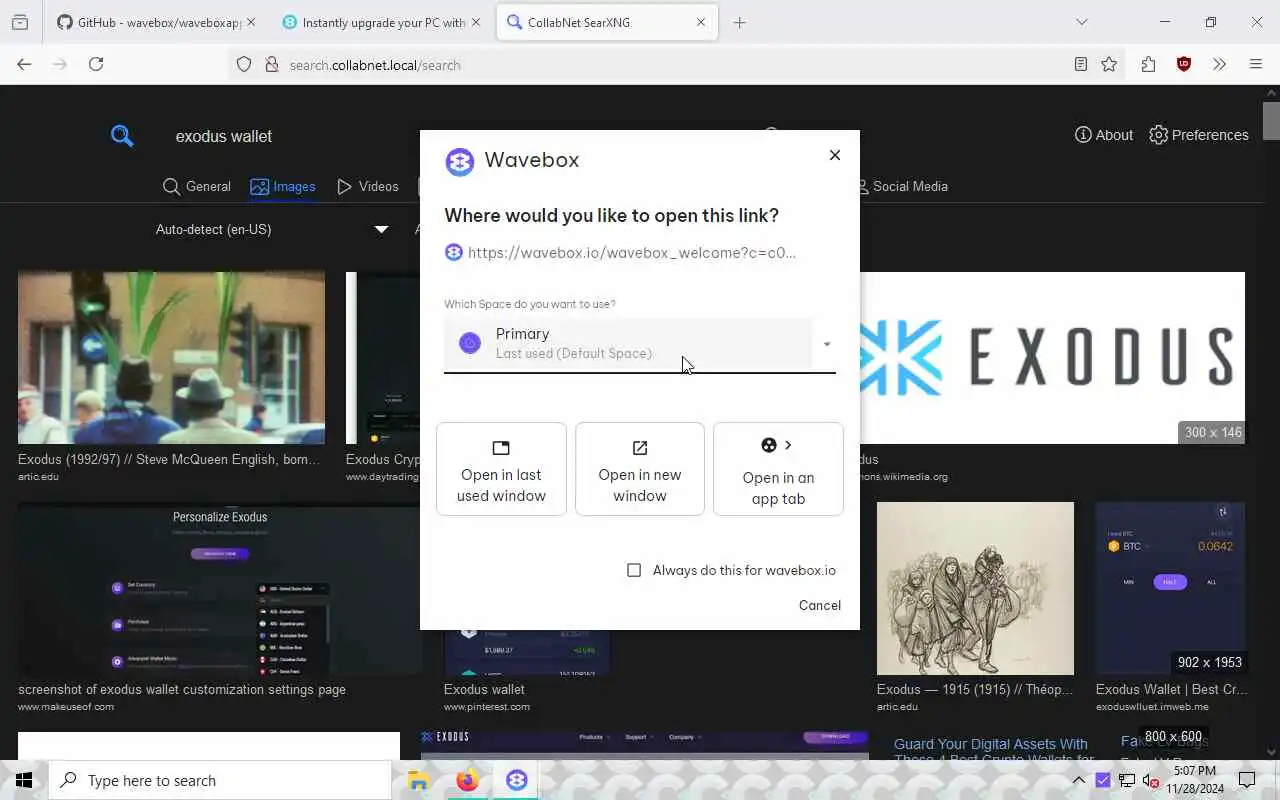Screen dimensions: 1280x800
Task: Close the CollabNet SearXNG tab
Action: point(701,22)
